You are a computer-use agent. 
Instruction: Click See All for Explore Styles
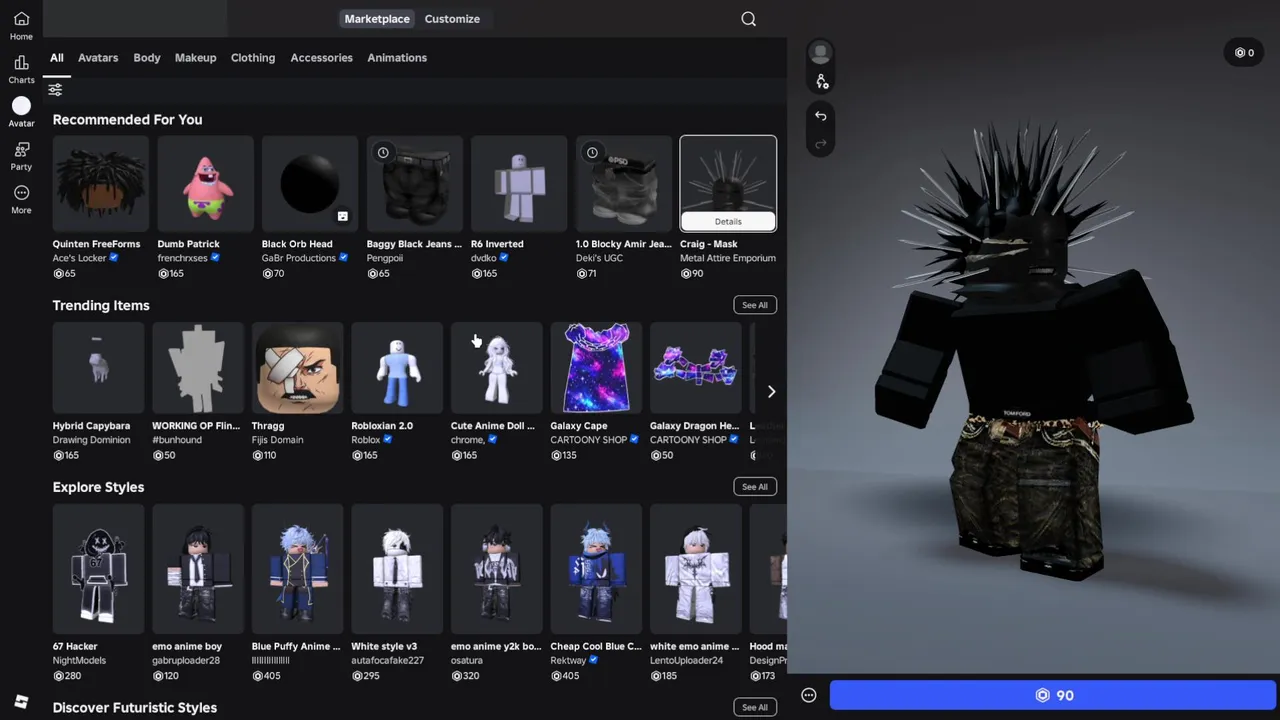click(x=755, y=487)
